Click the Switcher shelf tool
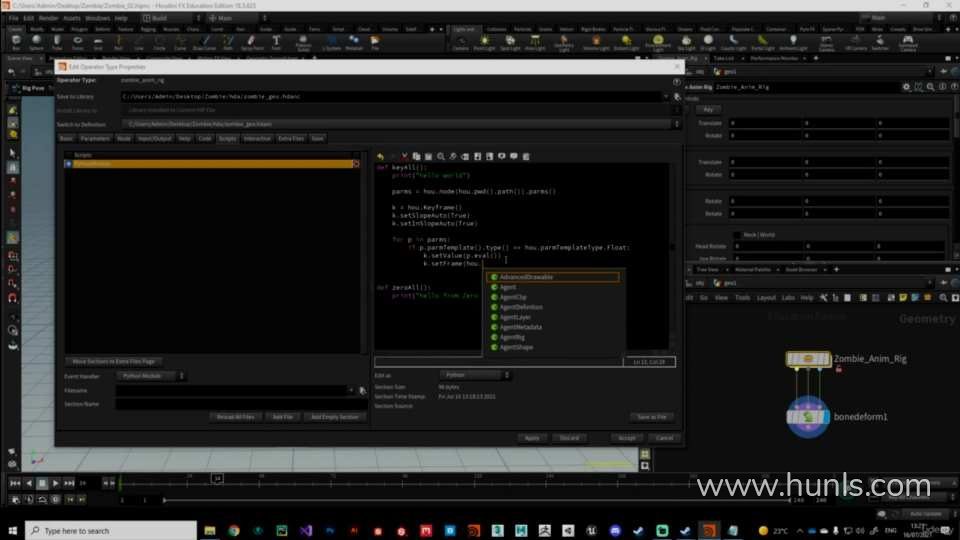This screenshot has height=540, width=960. point(880,42)
